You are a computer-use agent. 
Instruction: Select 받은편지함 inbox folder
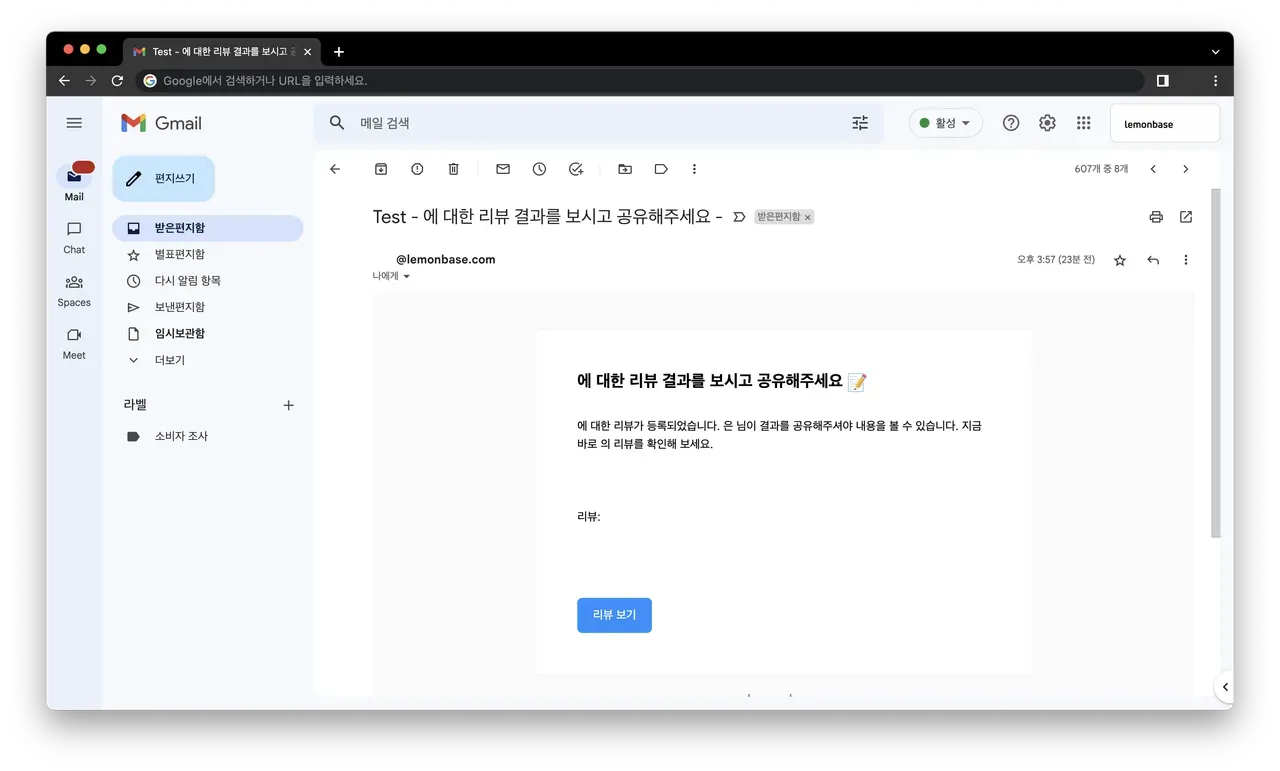[207, 228]
